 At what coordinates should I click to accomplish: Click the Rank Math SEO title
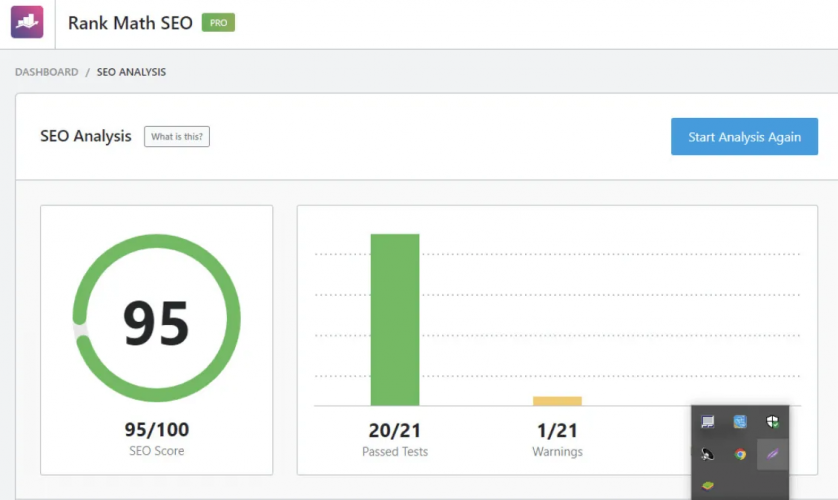[x=130, y=22]
